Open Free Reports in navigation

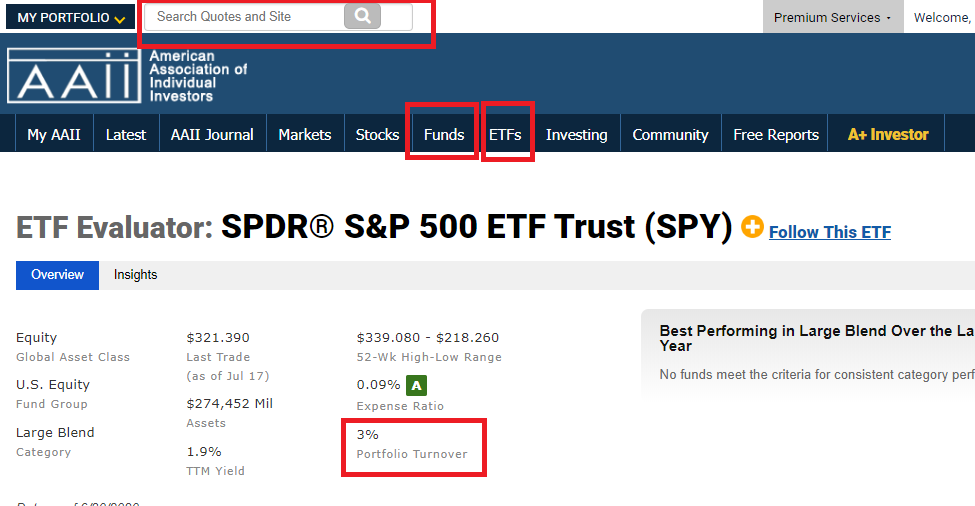pyautogui.click(x=776, y=134)
